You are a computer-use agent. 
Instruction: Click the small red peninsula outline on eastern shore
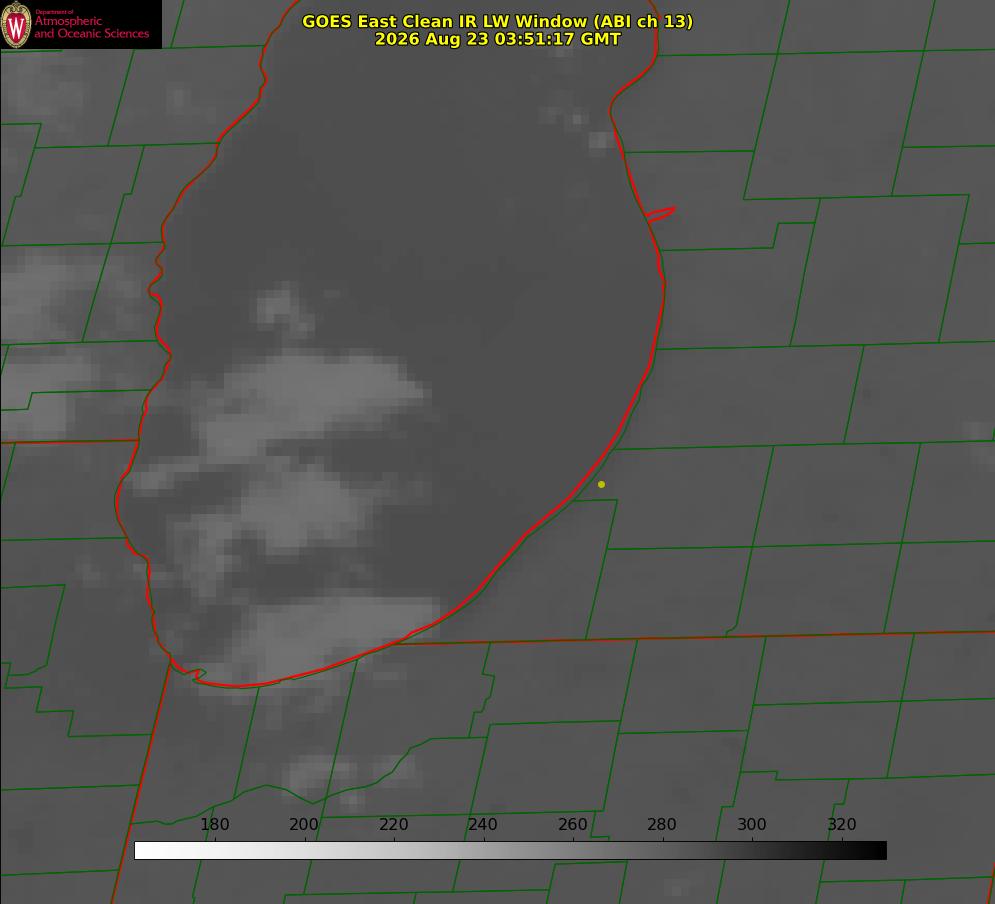pyautogui.click(x=660, y=214)
